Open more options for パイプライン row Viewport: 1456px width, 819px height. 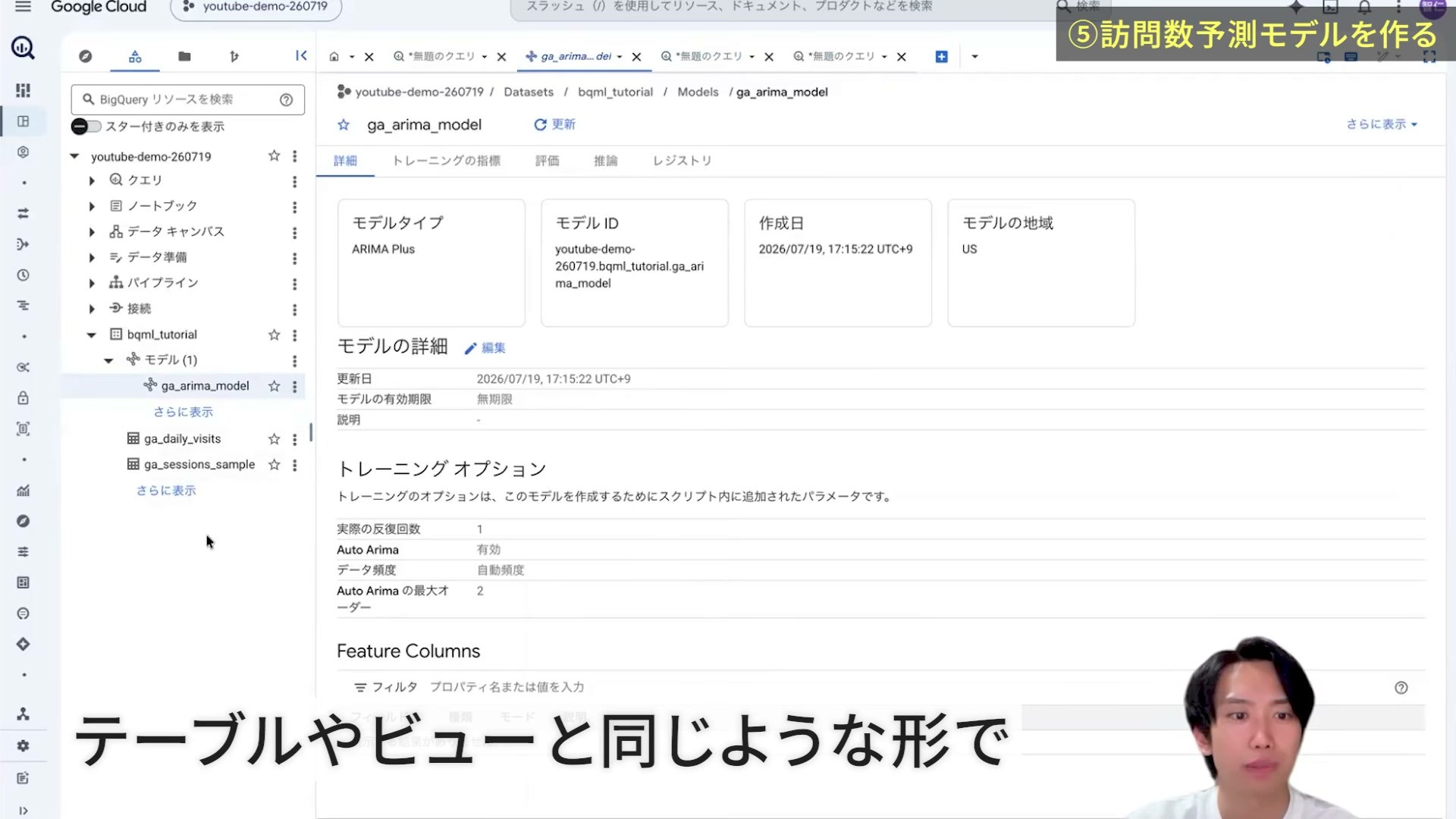click(295, 284)
